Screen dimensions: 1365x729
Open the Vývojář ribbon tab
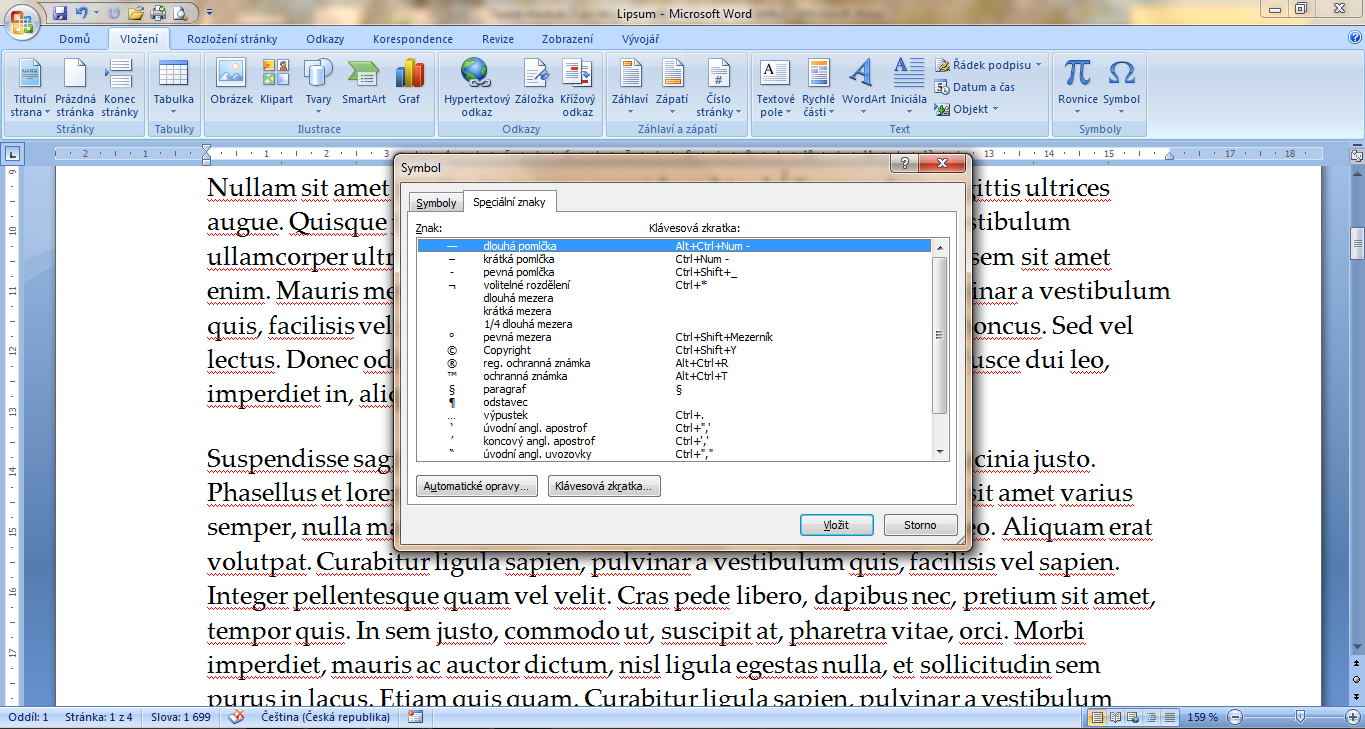[x=640, y=39]
